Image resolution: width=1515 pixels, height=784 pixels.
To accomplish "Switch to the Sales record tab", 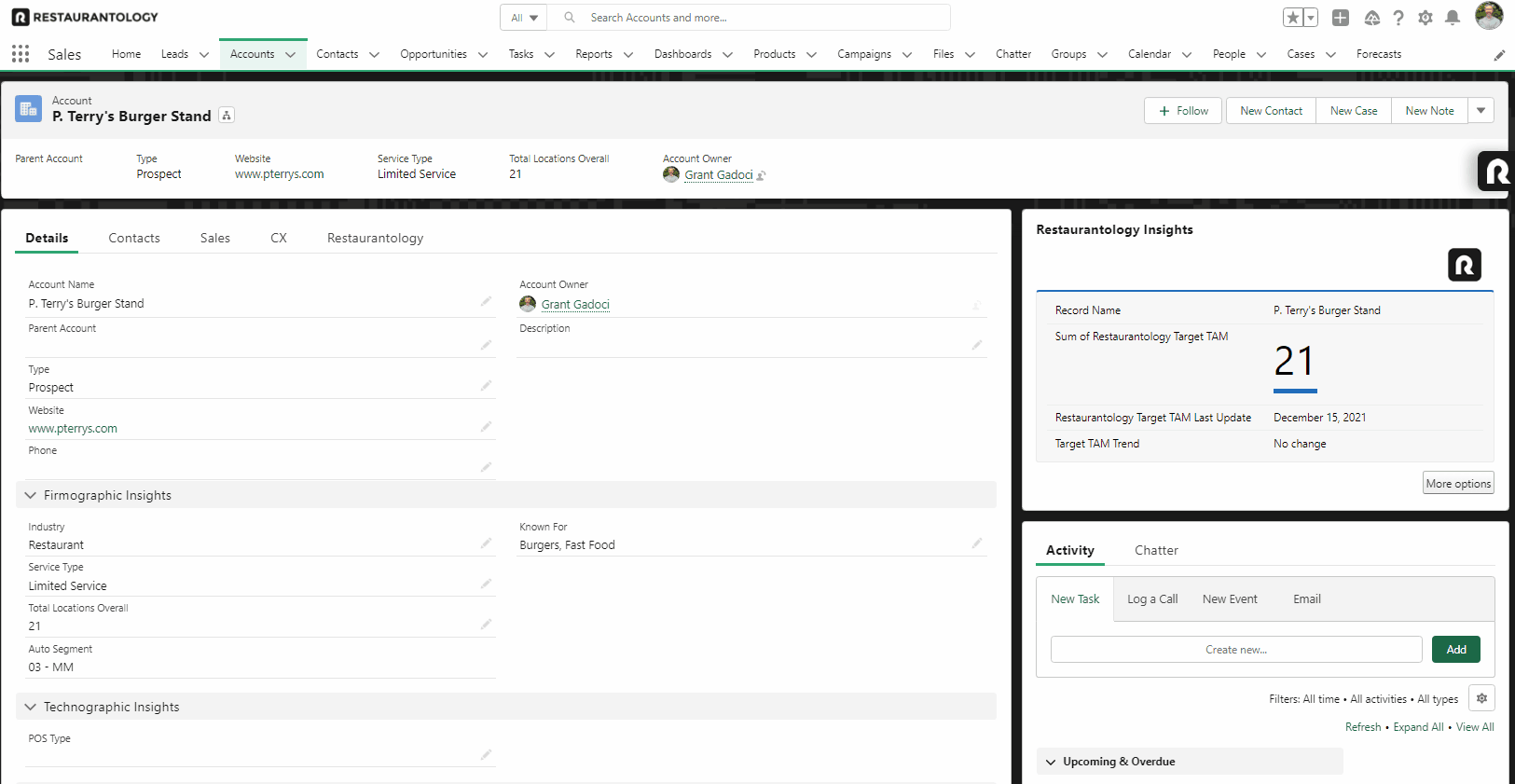I will (x=214, y=238).
